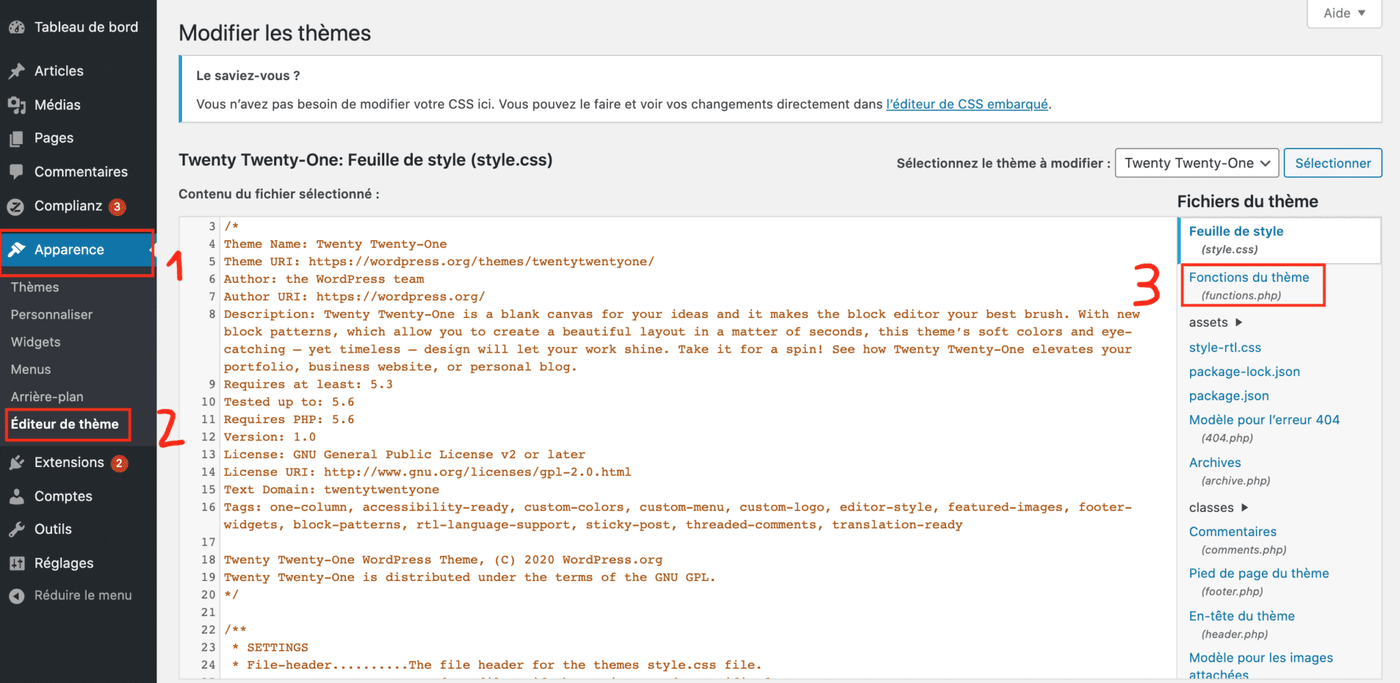Select Éditeur de thème submenu item
The image size is (1400, 683).
coord(65,425)
